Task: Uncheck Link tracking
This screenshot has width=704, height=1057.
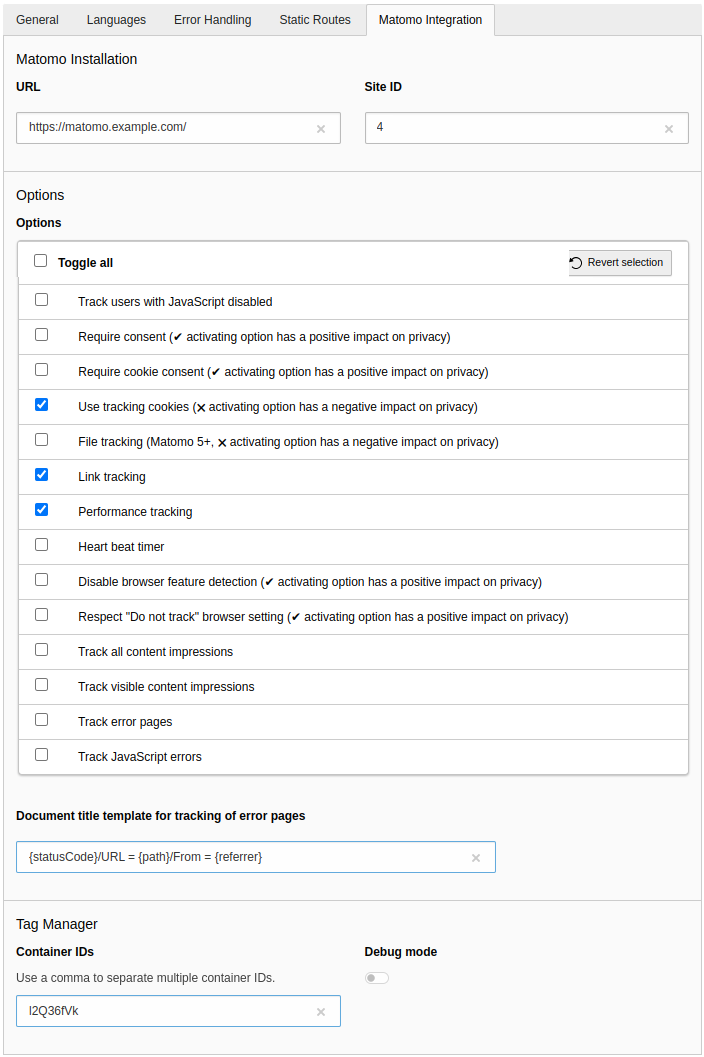Action: 42,475
